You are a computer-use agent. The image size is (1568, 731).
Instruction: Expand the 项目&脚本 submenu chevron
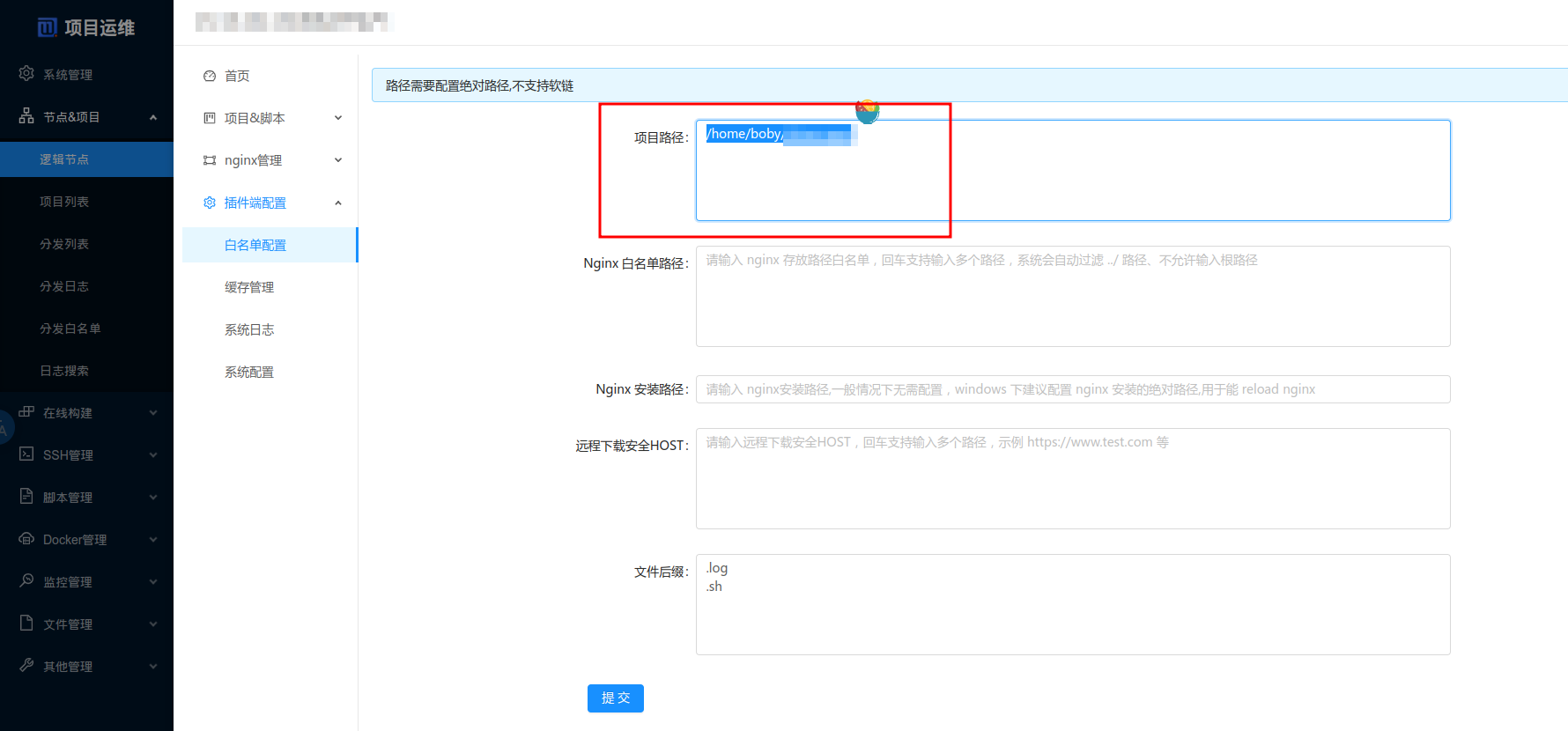pos(338,118)
